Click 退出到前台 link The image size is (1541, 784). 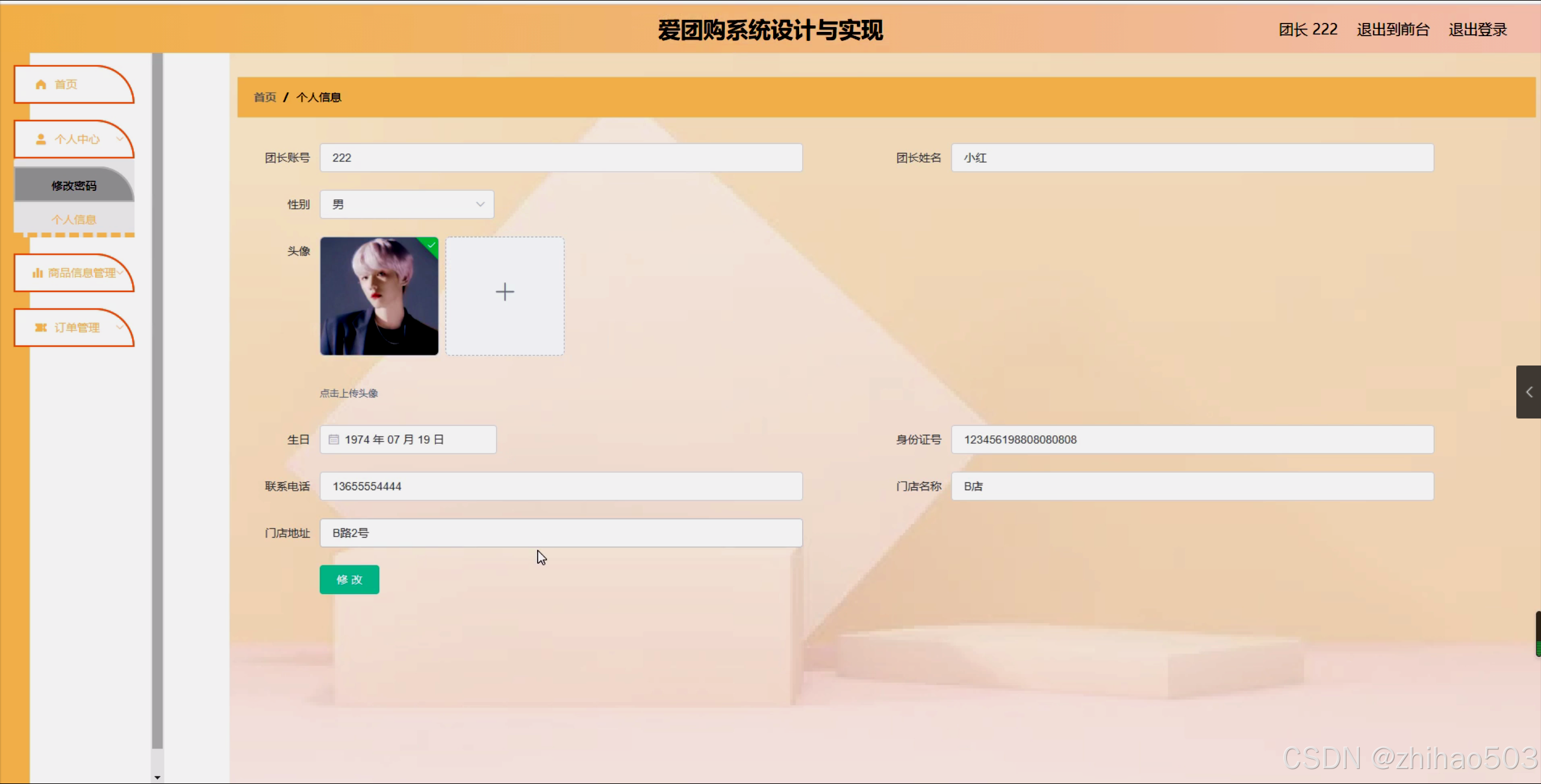click(x=1393, y=30)
